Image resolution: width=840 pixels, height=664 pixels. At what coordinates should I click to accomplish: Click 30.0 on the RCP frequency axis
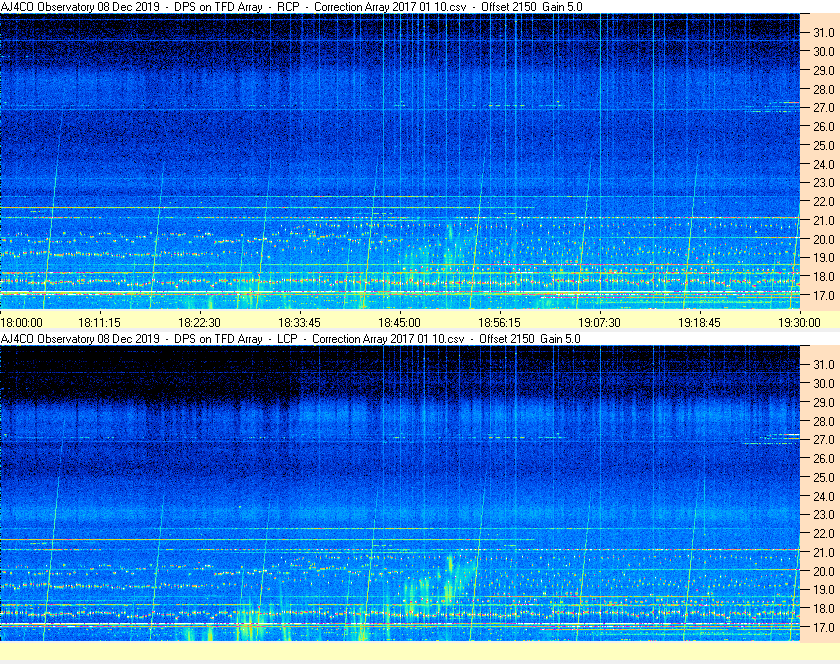point(824,51)
